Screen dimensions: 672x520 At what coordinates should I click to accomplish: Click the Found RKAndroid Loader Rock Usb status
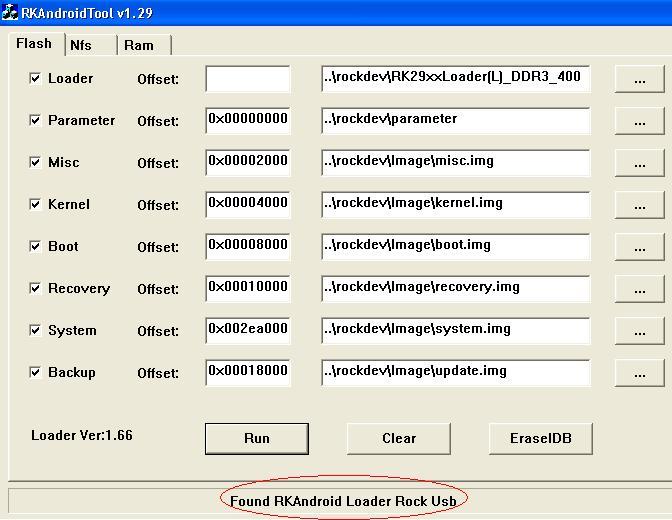click(343, 501)
